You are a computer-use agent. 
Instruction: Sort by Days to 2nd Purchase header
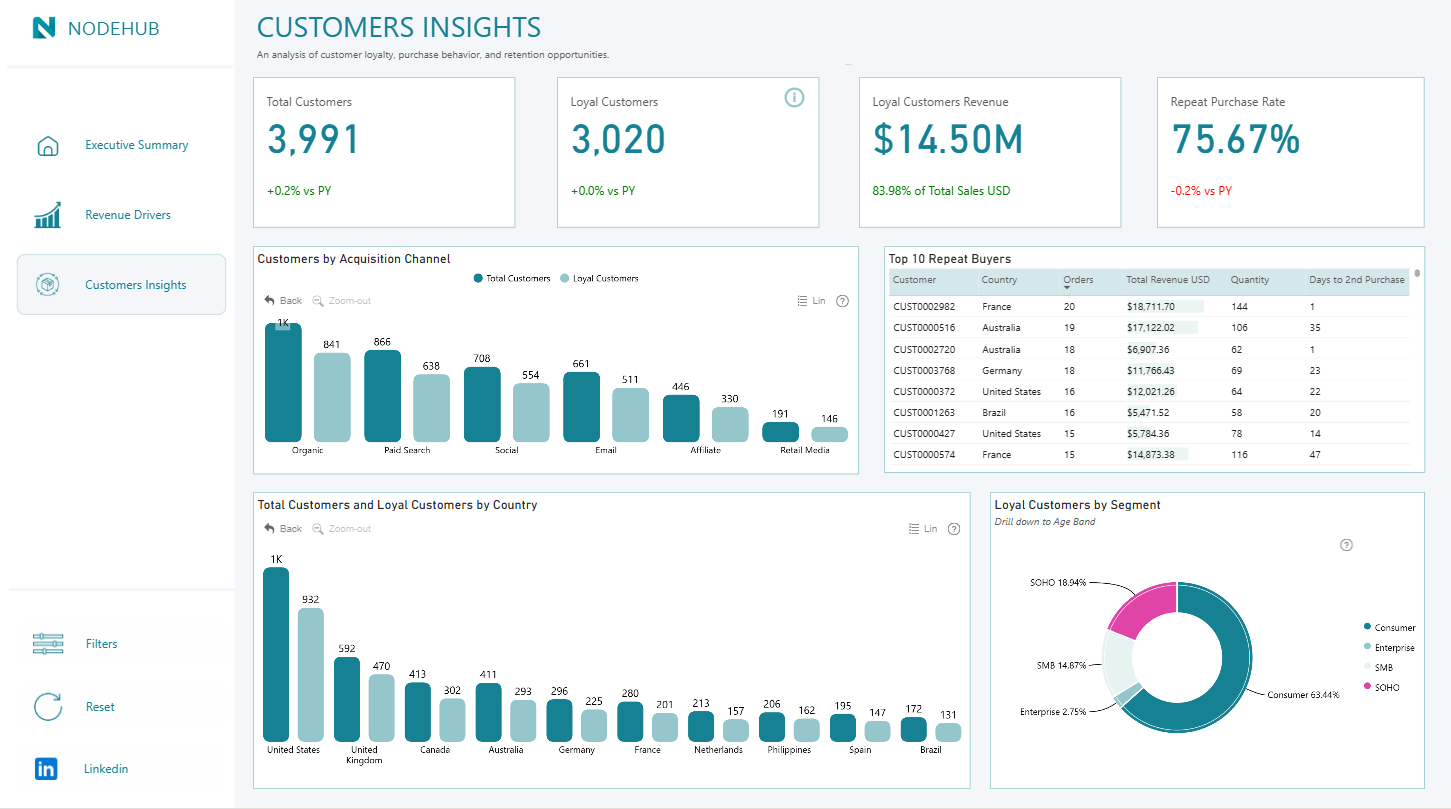[x=1357, y=280]
